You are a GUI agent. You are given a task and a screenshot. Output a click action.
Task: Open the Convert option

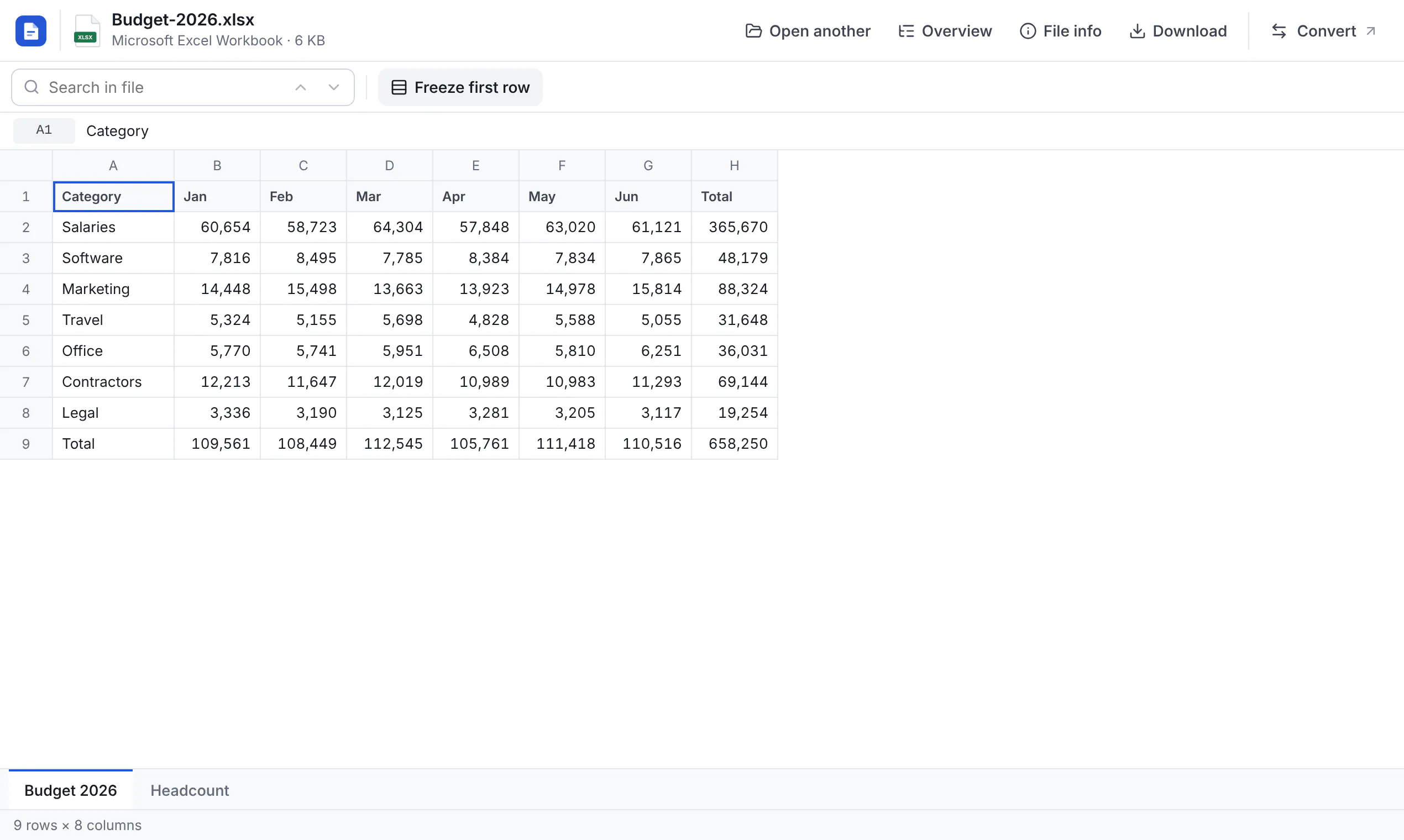[x=1323, y=30]
